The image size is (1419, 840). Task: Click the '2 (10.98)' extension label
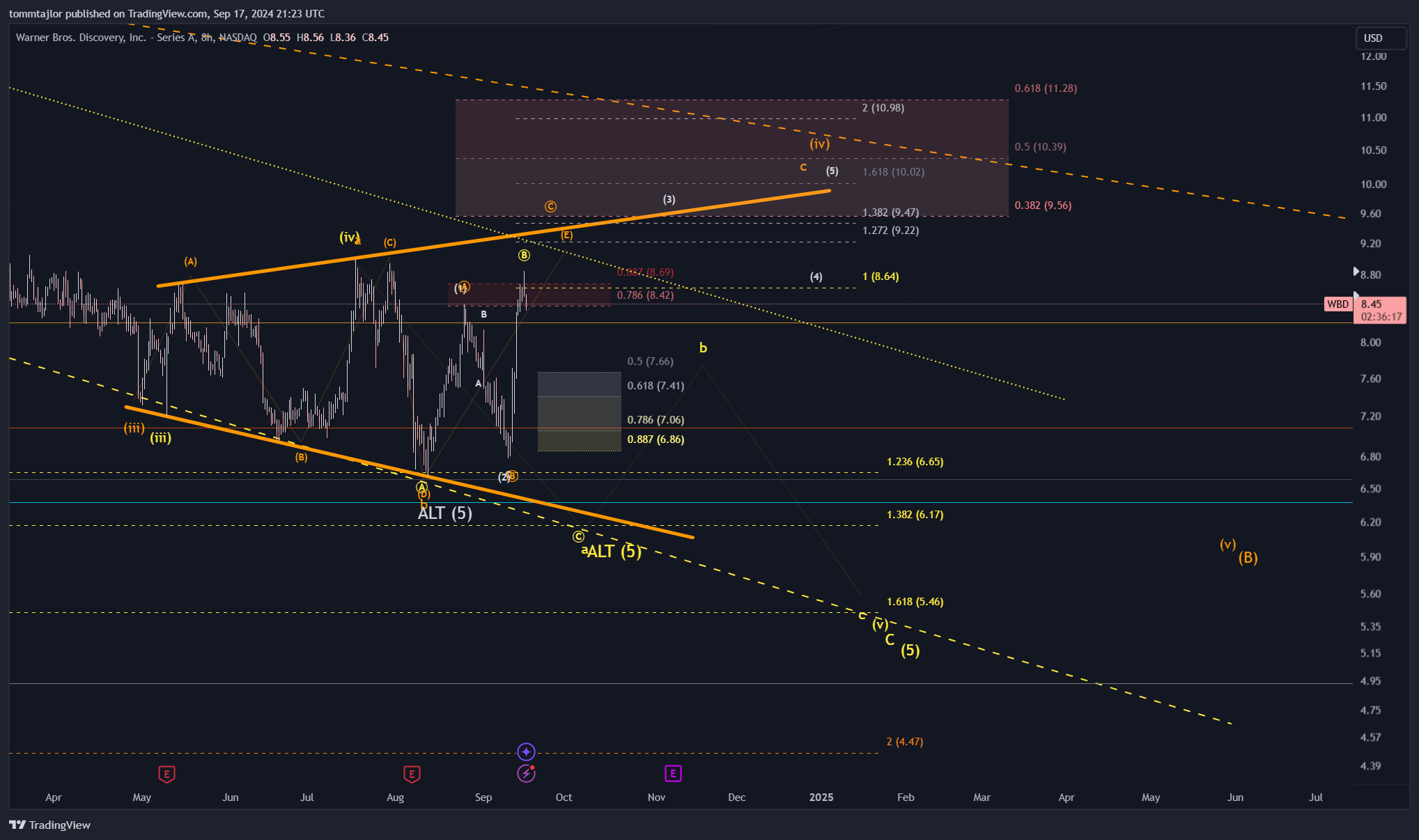pyautogui.click(x=883, y=108)
